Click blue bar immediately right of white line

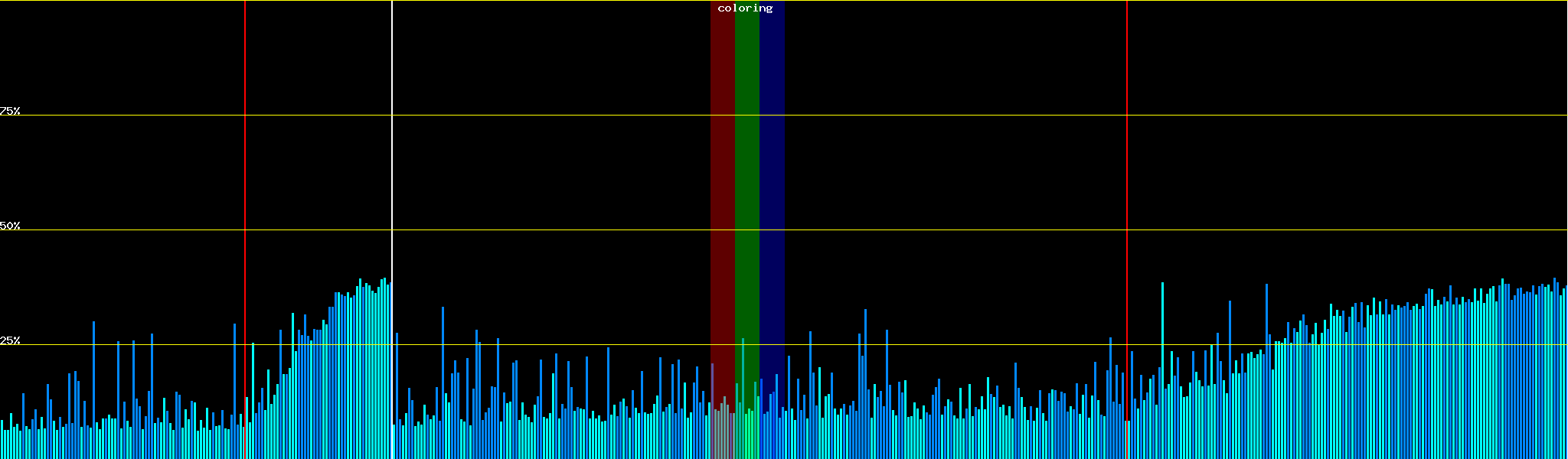397,382
